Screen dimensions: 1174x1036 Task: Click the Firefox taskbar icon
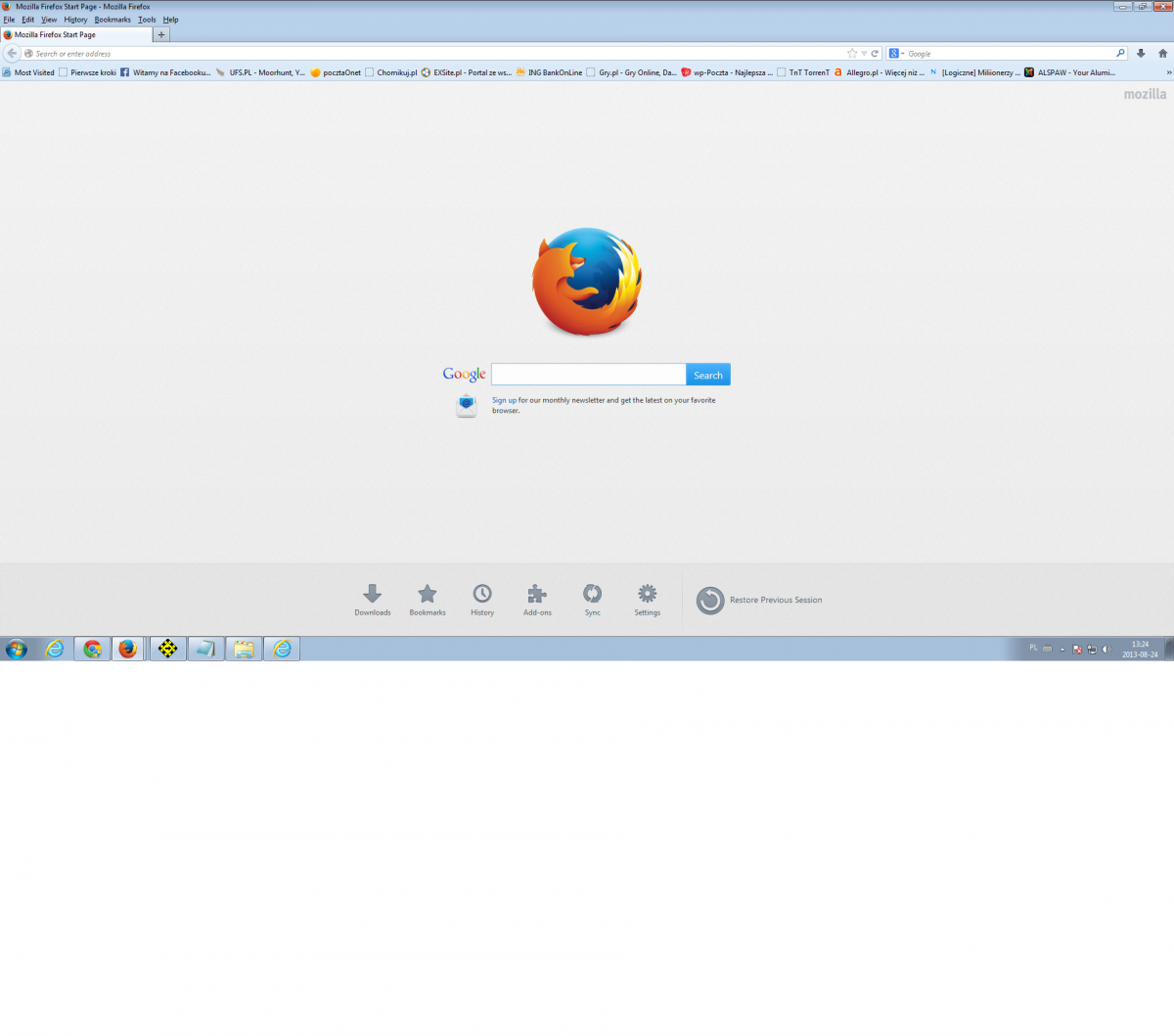click(x=127, y=649)
